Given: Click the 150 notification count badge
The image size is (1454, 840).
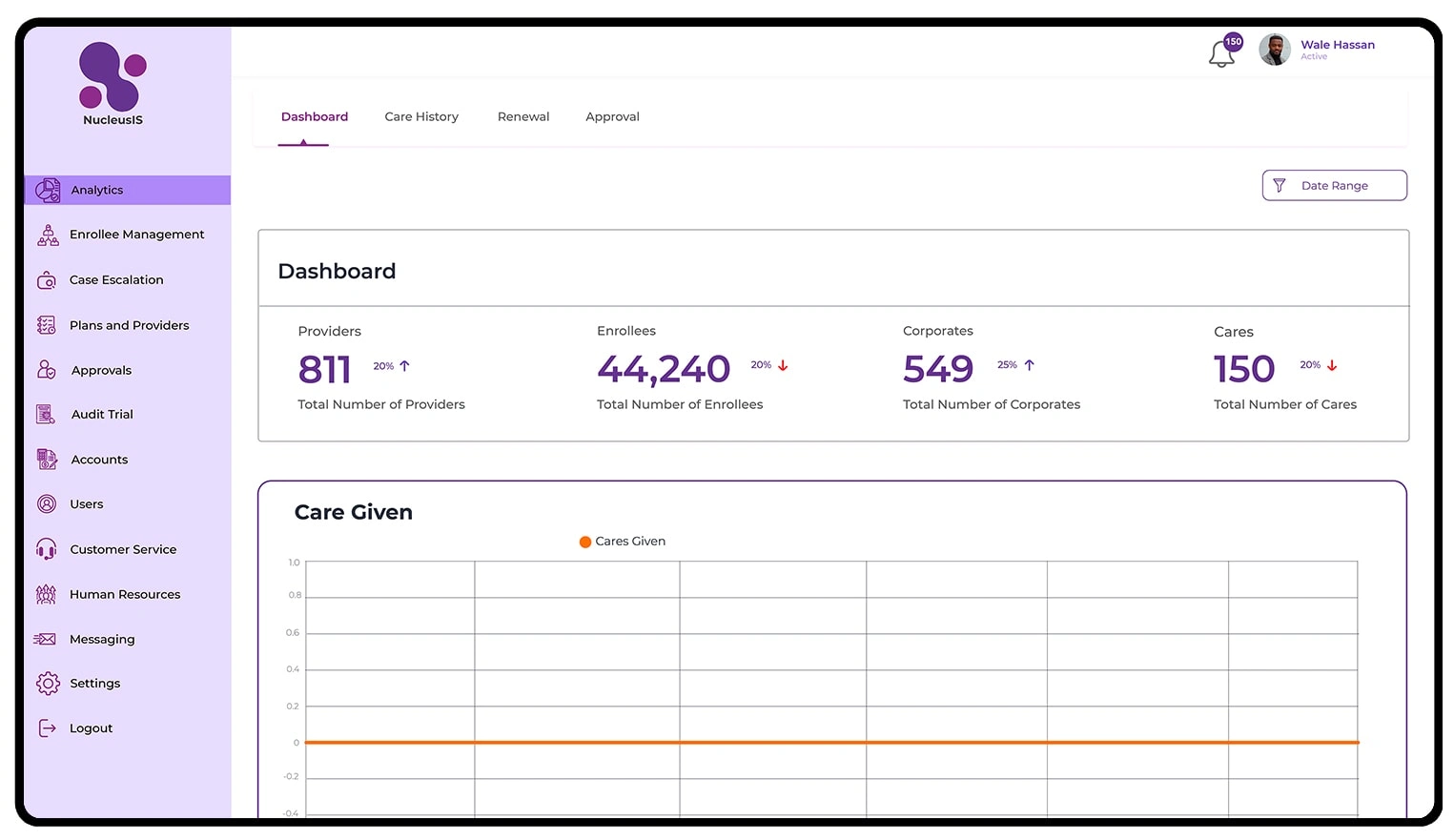Looking at the screenshot, I should [x=1234, y=42].
